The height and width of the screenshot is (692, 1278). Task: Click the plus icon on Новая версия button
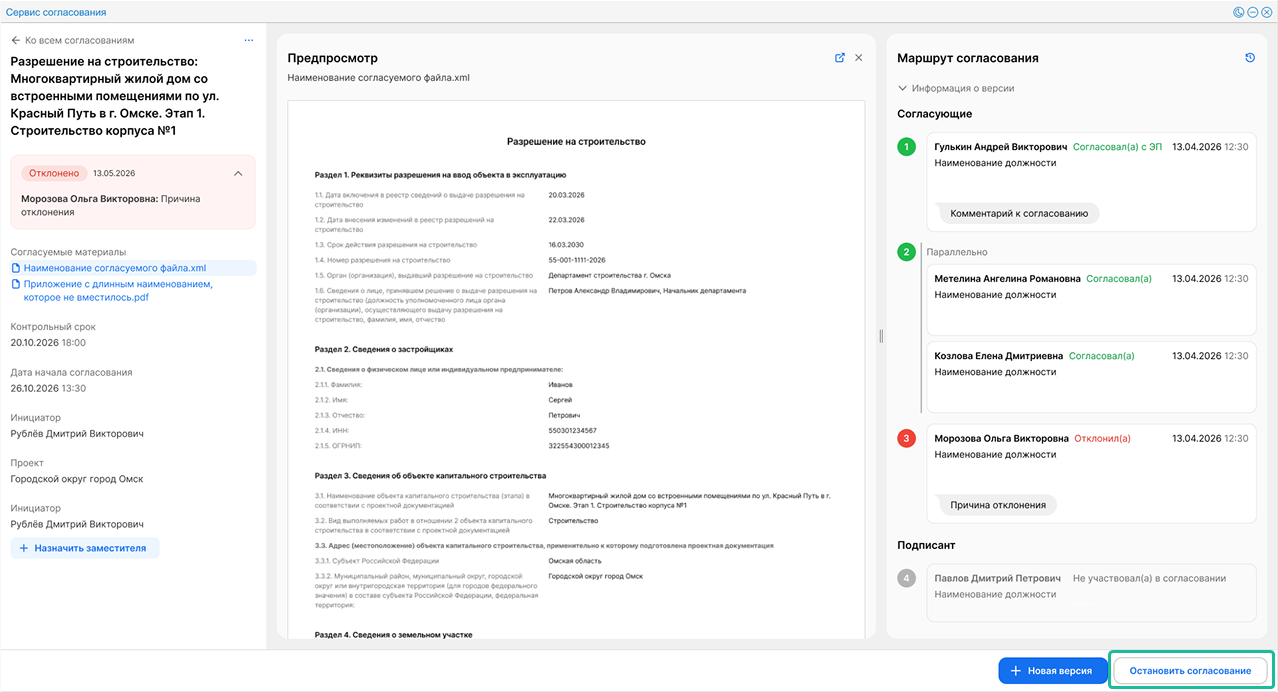click(x=1016, y=670)
